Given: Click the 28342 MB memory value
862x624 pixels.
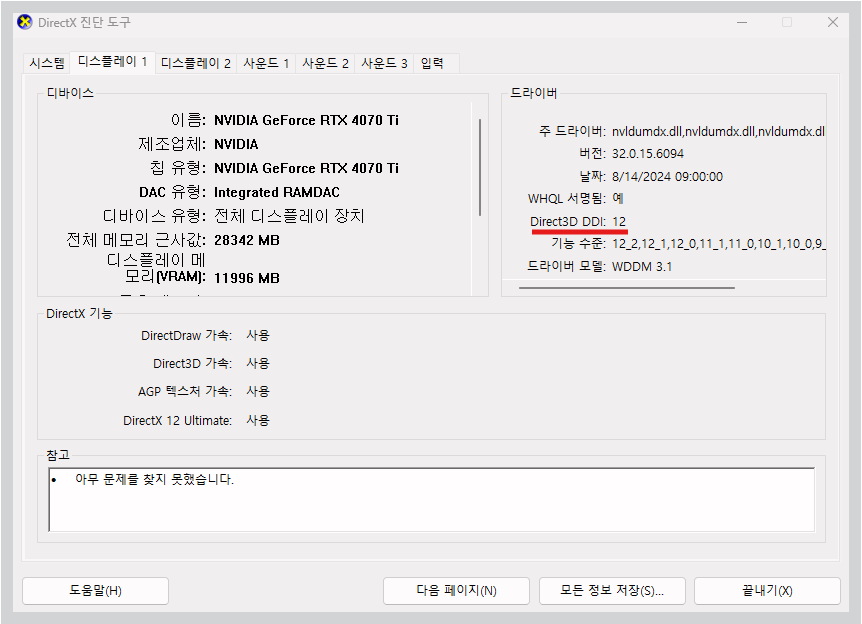Looking at the screenshot, I should [x=247, y=240].
